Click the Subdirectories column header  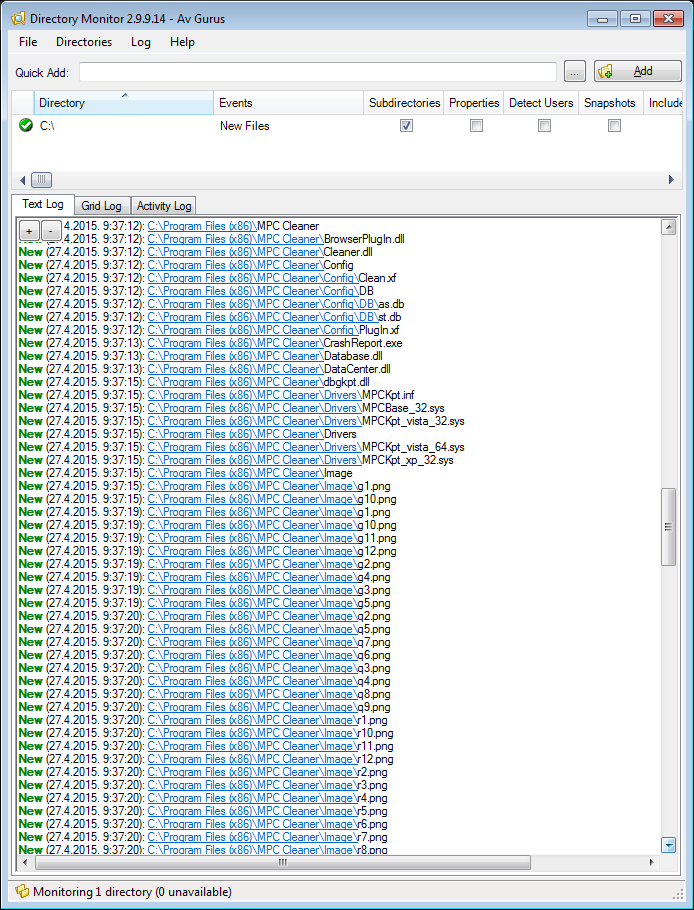point(404,103)
